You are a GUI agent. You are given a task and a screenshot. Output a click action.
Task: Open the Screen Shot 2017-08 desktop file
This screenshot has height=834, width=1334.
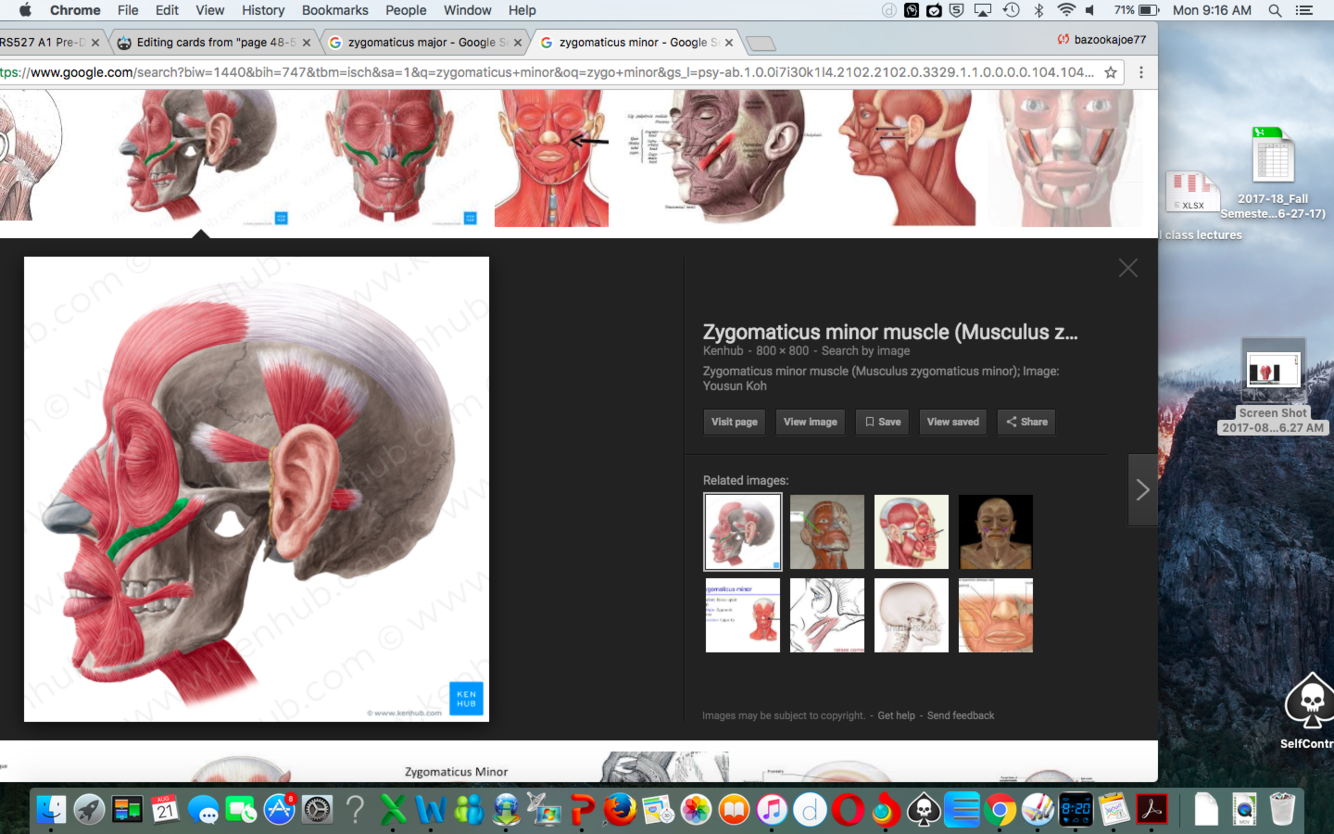coord(1272,388)
